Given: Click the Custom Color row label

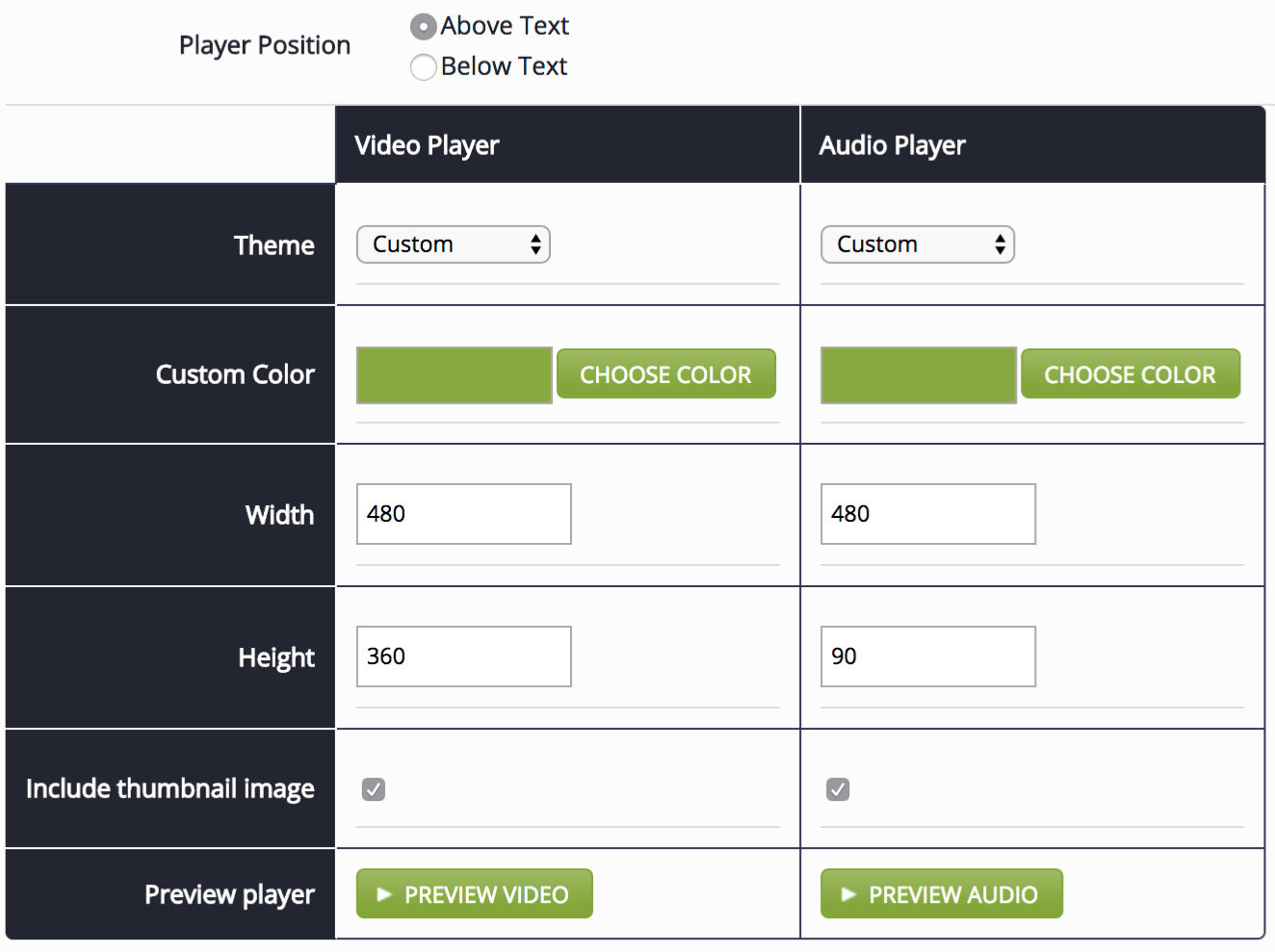Looking at the screenshot, I should tap(235, 374).
